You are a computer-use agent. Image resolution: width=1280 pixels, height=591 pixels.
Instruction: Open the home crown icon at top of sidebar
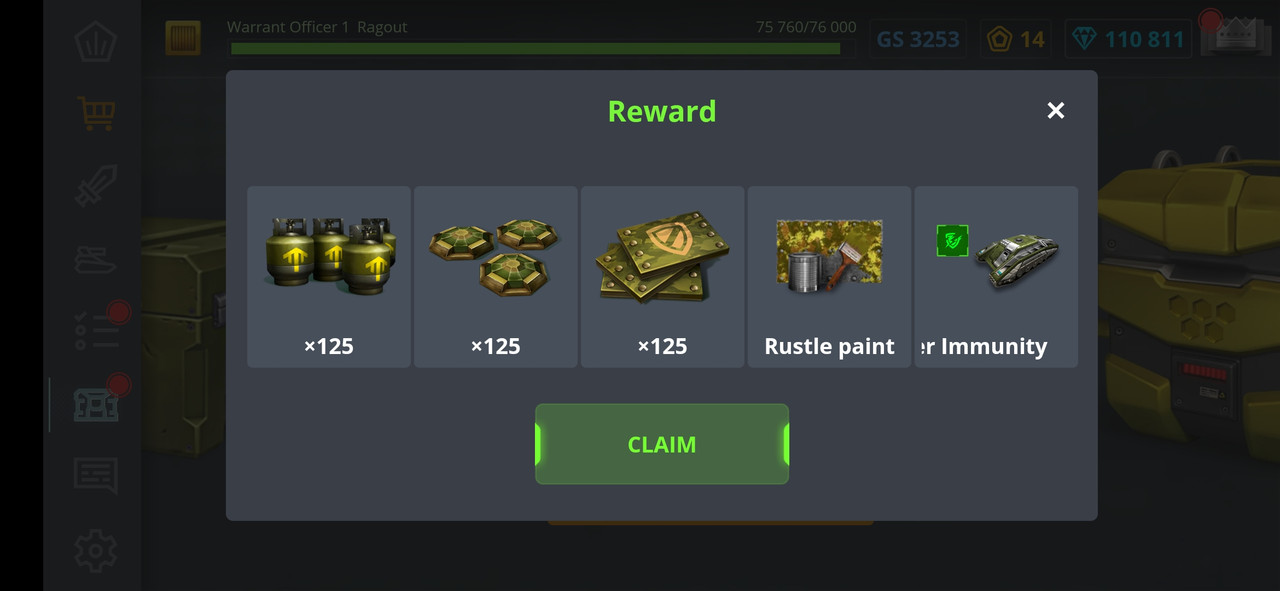pos(96,41)
